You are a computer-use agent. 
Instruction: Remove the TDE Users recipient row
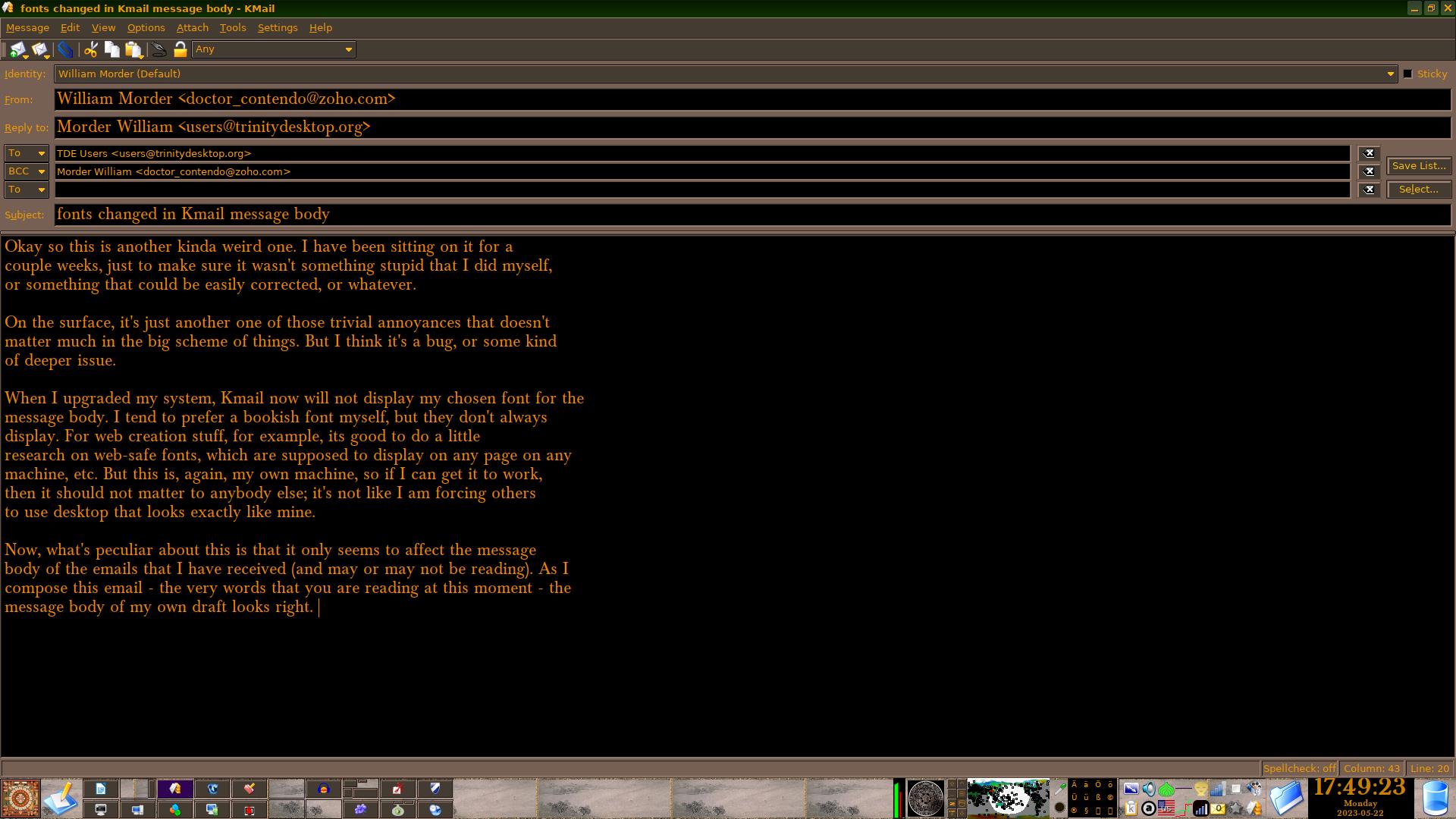click(1369, 153)
